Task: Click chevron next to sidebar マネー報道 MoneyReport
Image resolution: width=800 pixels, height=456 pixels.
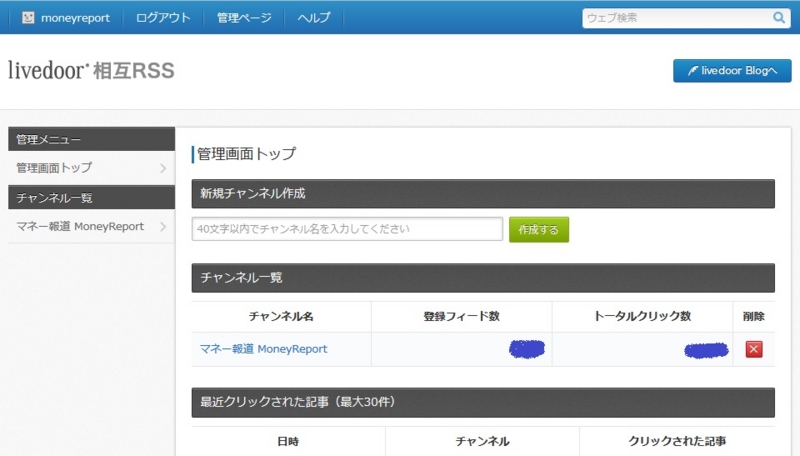Action: pos(163,226)
